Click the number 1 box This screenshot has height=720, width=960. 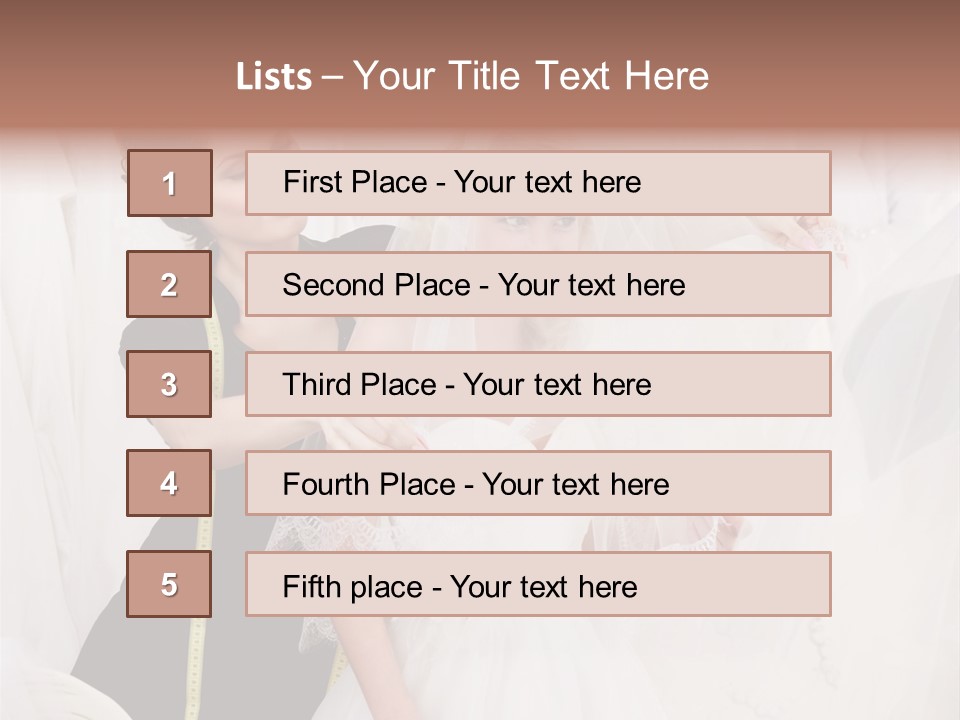[x=170, y=183]
